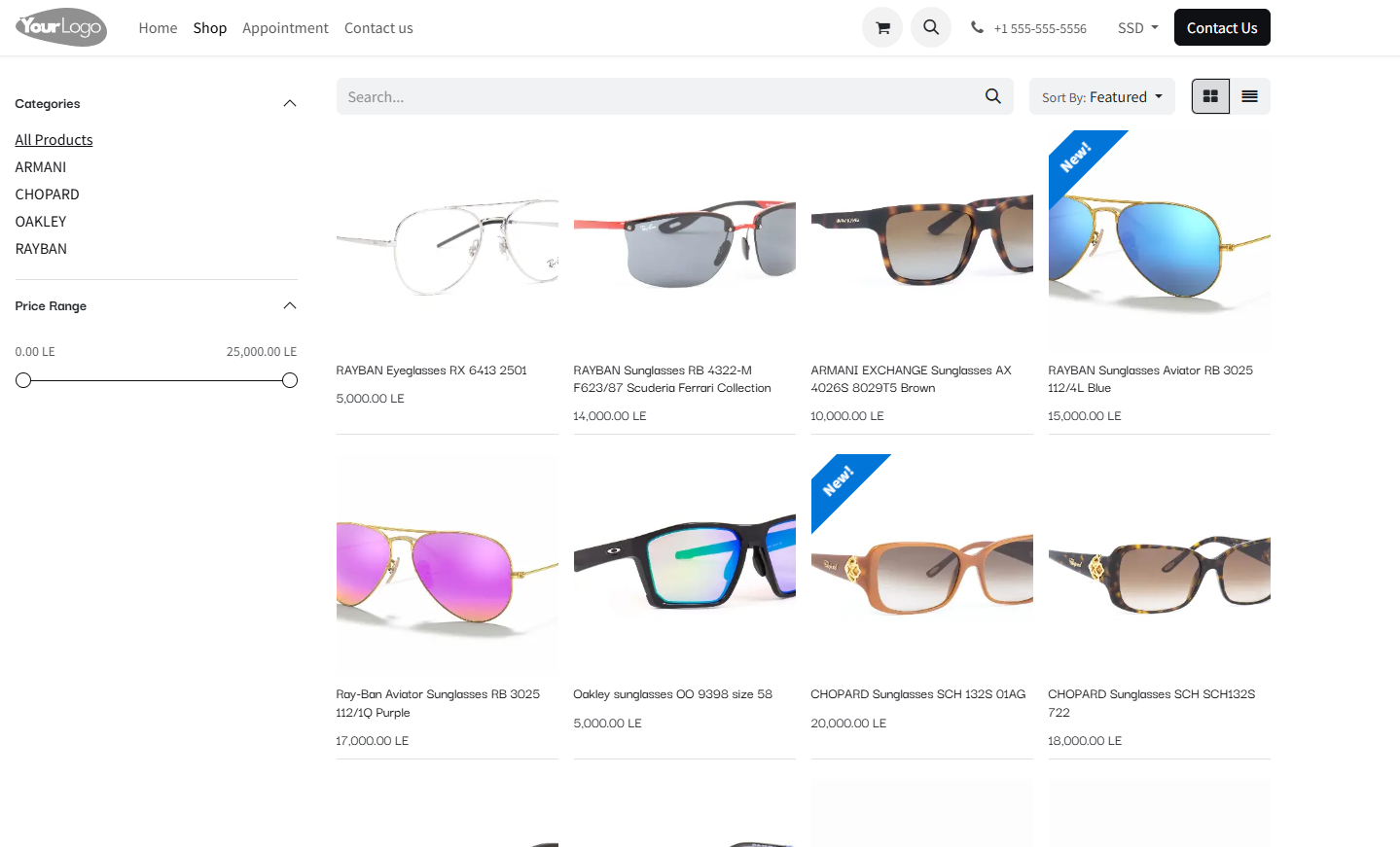Click Oakley sunglasses OO 9398 title

(x=673, y=694)
